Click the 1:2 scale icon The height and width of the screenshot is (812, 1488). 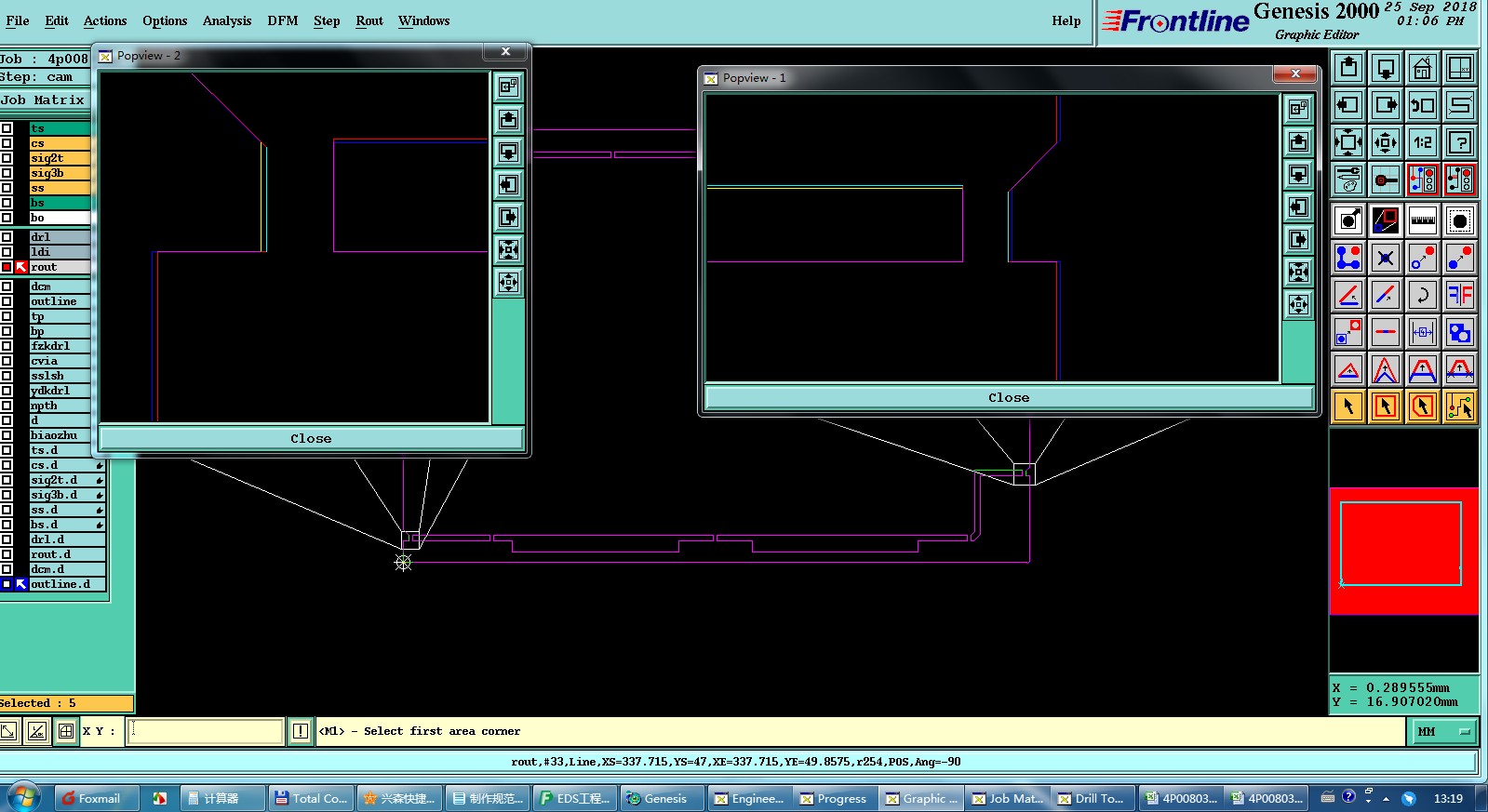(x=1423, y=142)
